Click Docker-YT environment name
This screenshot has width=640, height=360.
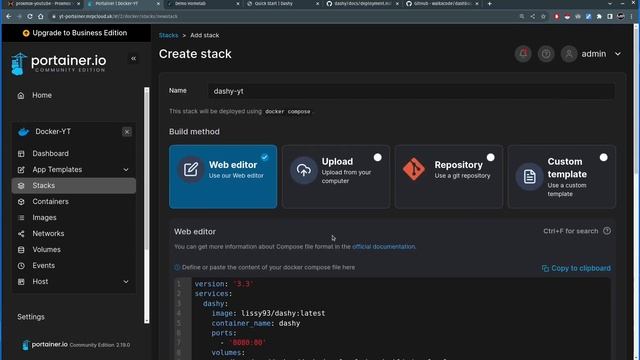53,132
